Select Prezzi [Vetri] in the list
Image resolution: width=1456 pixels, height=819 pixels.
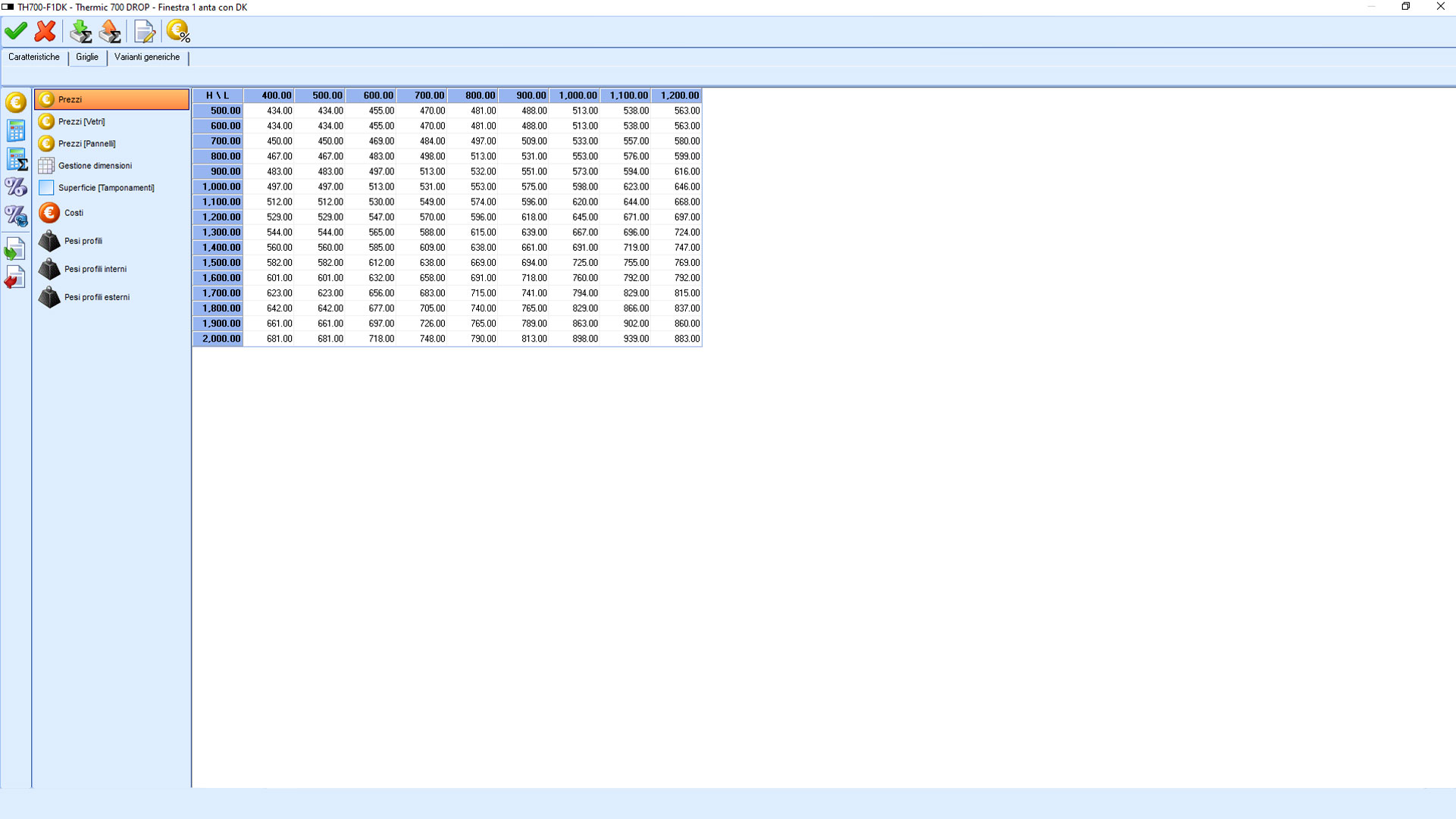coord(82,122)
